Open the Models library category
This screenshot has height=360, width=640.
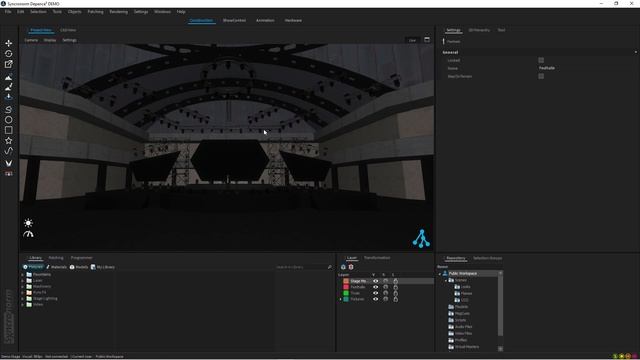[79, 267]
